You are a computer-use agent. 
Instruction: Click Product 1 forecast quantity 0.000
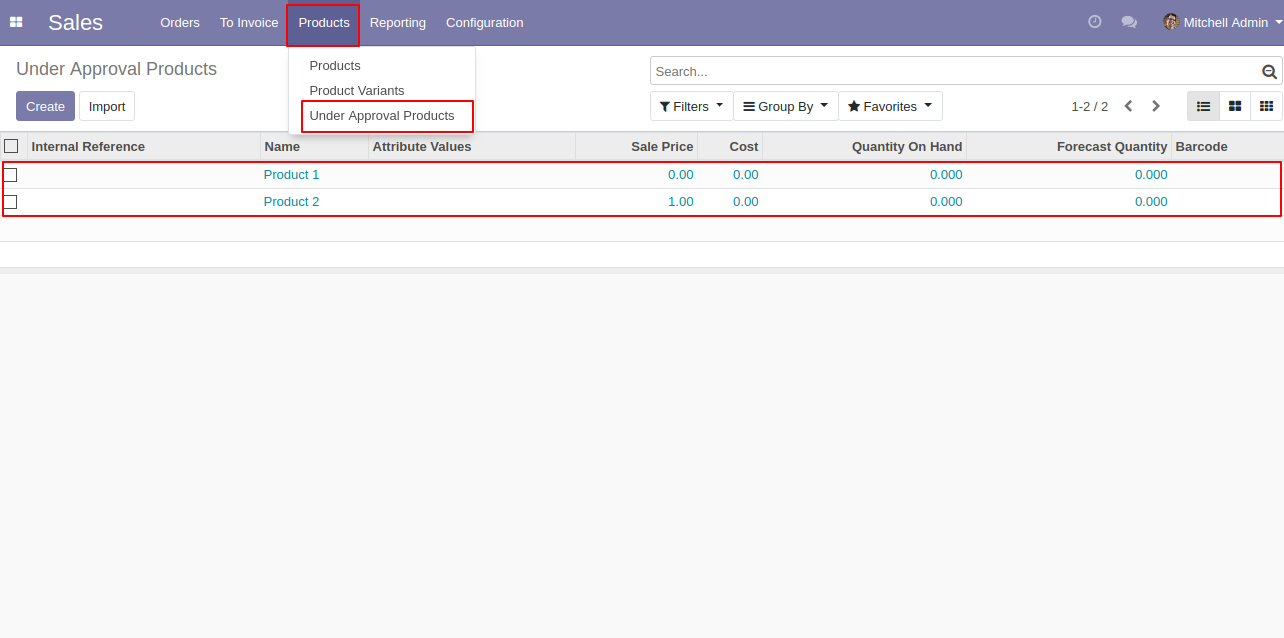(x=1151, y=175)
